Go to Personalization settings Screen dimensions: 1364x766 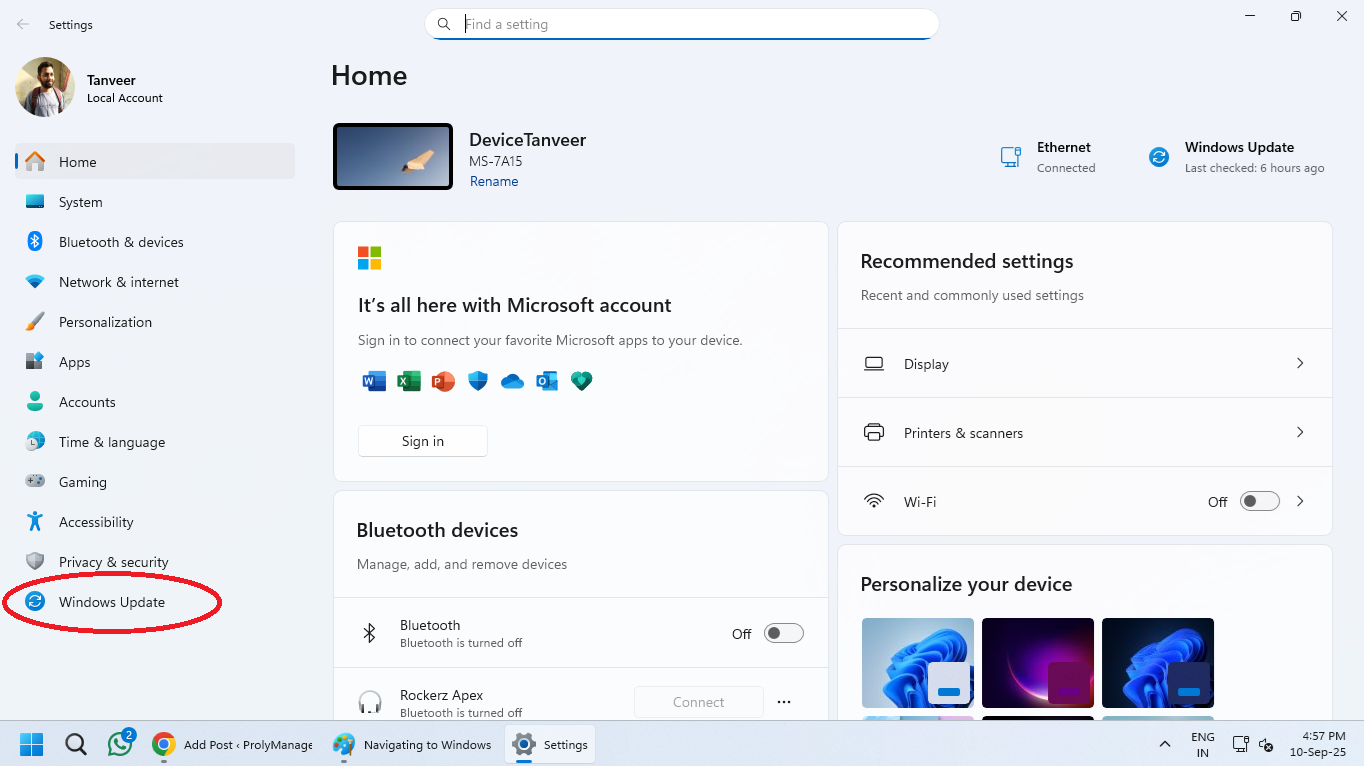click(x=155, y=322)
